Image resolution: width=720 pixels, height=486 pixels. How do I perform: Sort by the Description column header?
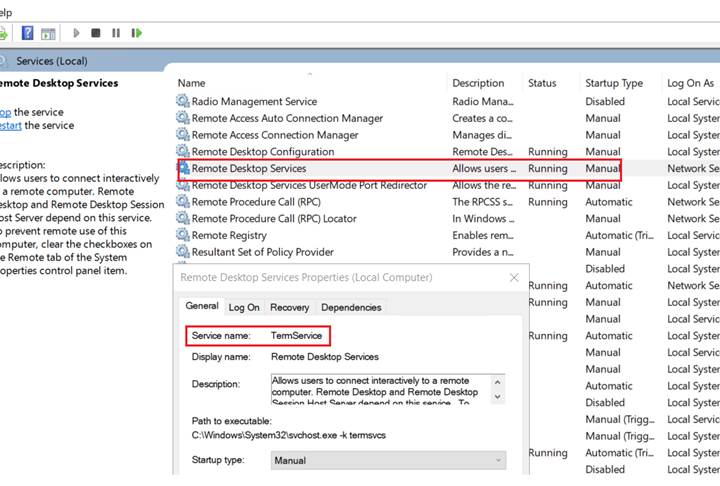pyautogui.click(x=478, y=83)
